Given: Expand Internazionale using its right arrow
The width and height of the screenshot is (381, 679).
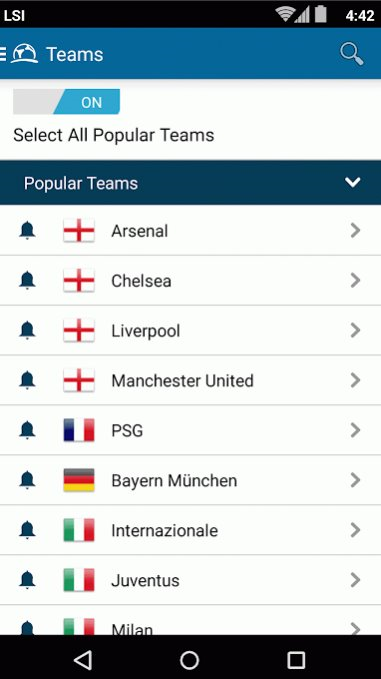Looking at the screenshot, I should [355, 530].
